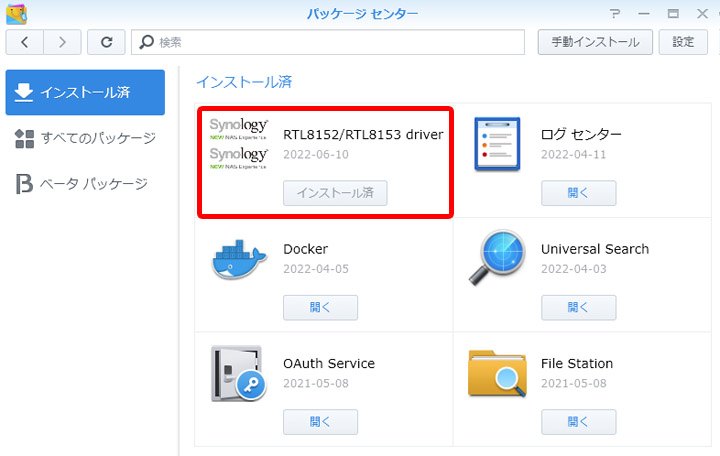Click 開く for OAuth Service
The image size is (720, 456).
coord(321,422)
